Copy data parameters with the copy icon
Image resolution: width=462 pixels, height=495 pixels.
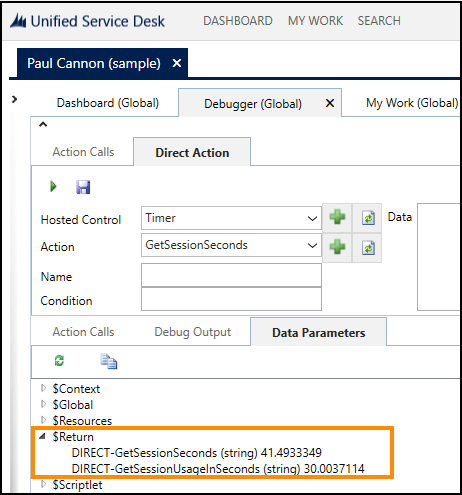pyautogui.click(x=109, y=361)
